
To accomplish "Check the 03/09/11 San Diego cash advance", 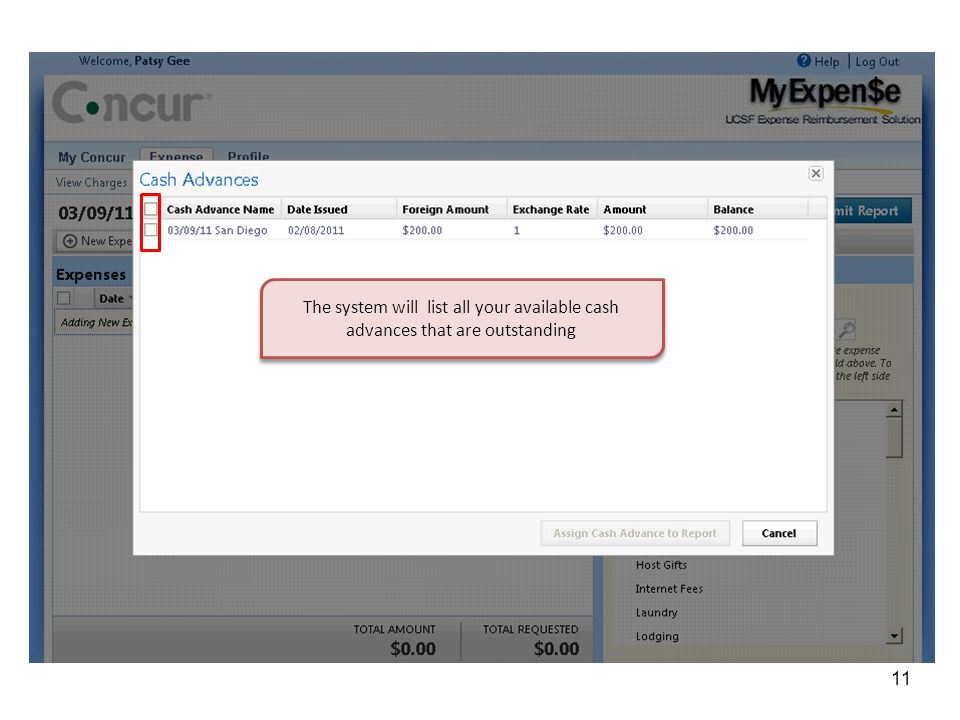I will (x=151, y=230).
